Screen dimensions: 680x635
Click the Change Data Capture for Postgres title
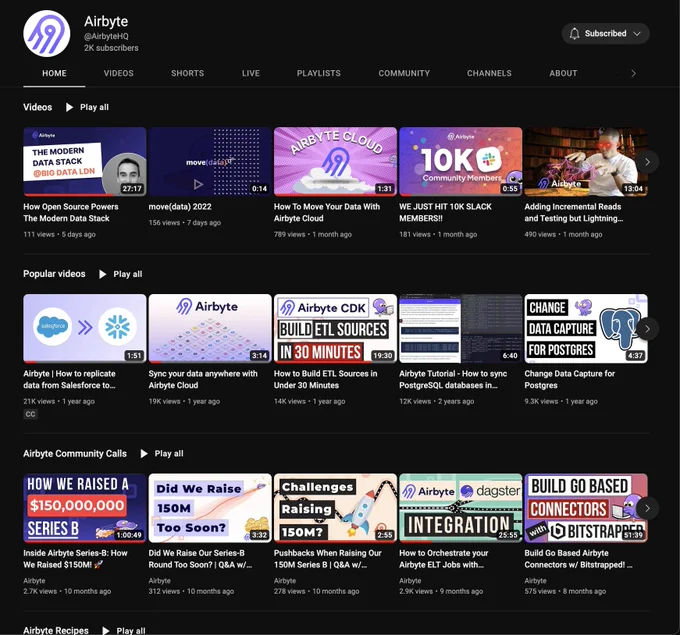coord(570,380)
